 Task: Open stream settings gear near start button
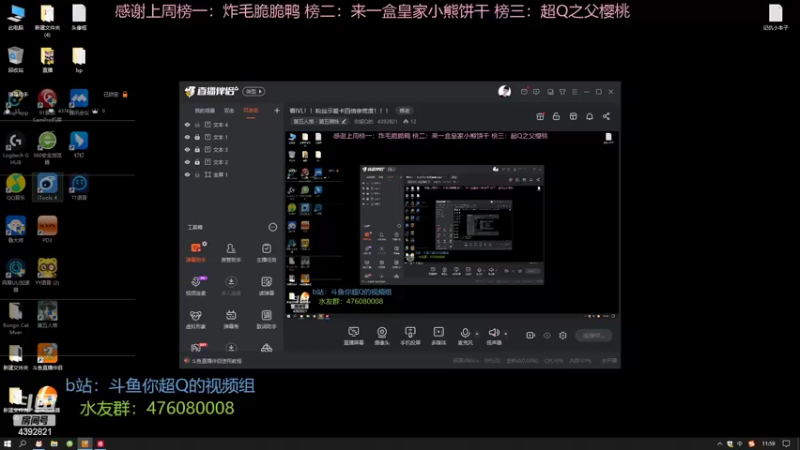point(563,335)
